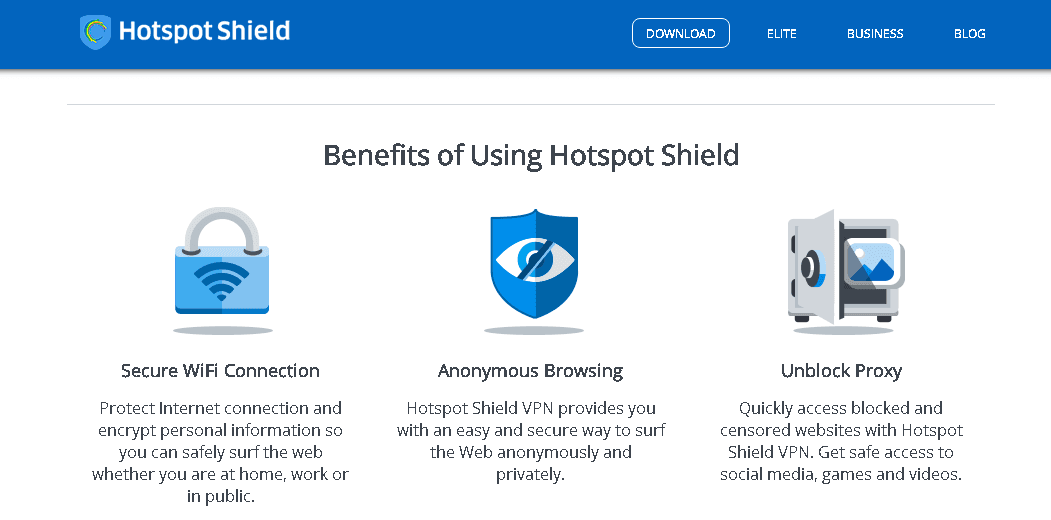Image resolution: width=1051 pixels, height=520 pixels.
Task: Select the Unblock Proxy heading
Action: (841, 371)
